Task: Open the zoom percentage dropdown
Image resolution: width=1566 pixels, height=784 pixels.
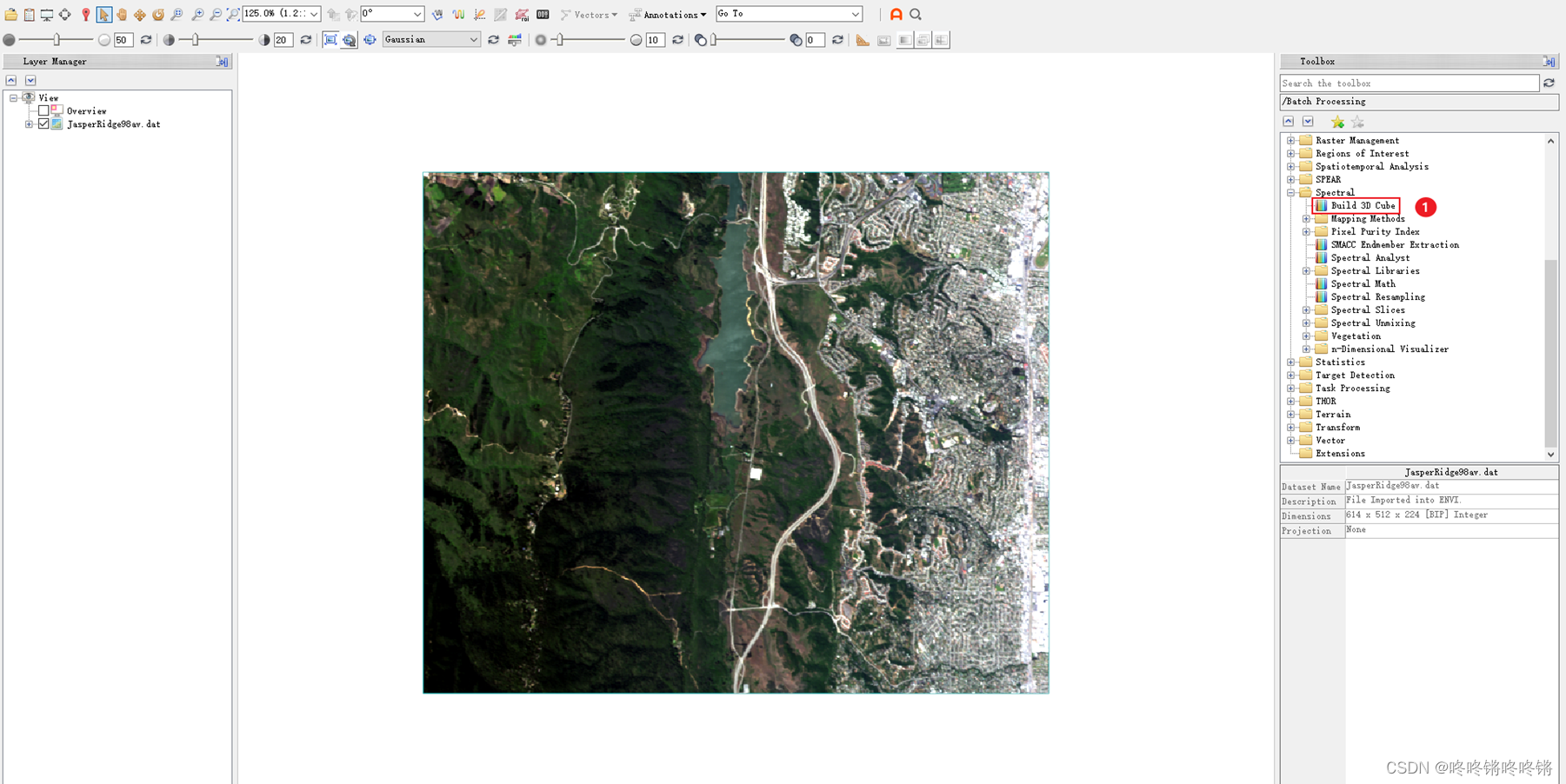Action: click(x=314, y=14)
